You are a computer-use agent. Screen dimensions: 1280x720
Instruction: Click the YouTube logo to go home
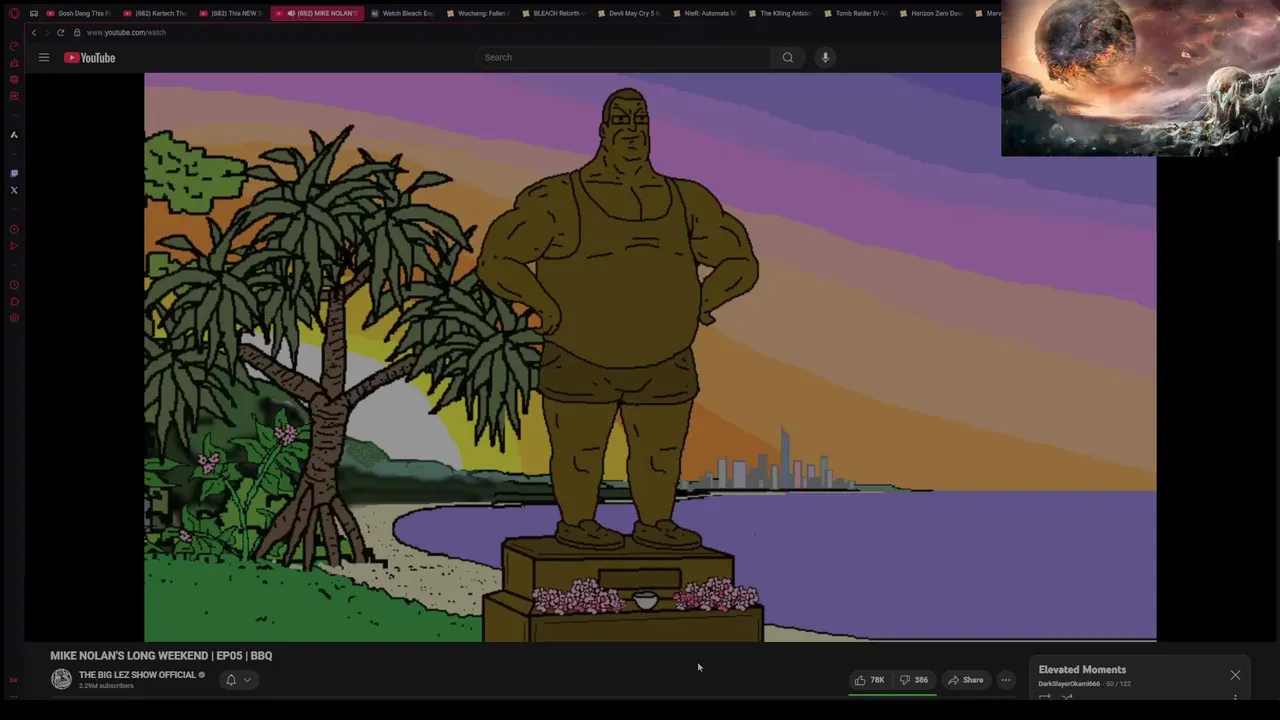[90, 57]
